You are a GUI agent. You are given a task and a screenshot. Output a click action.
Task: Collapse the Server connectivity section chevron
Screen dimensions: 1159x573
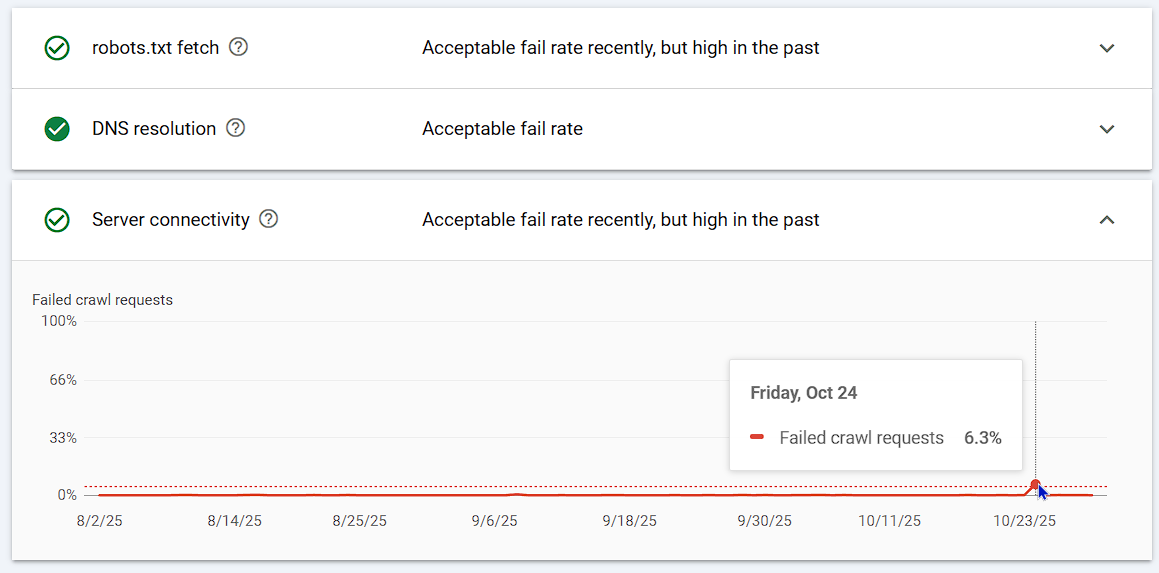1106,220
